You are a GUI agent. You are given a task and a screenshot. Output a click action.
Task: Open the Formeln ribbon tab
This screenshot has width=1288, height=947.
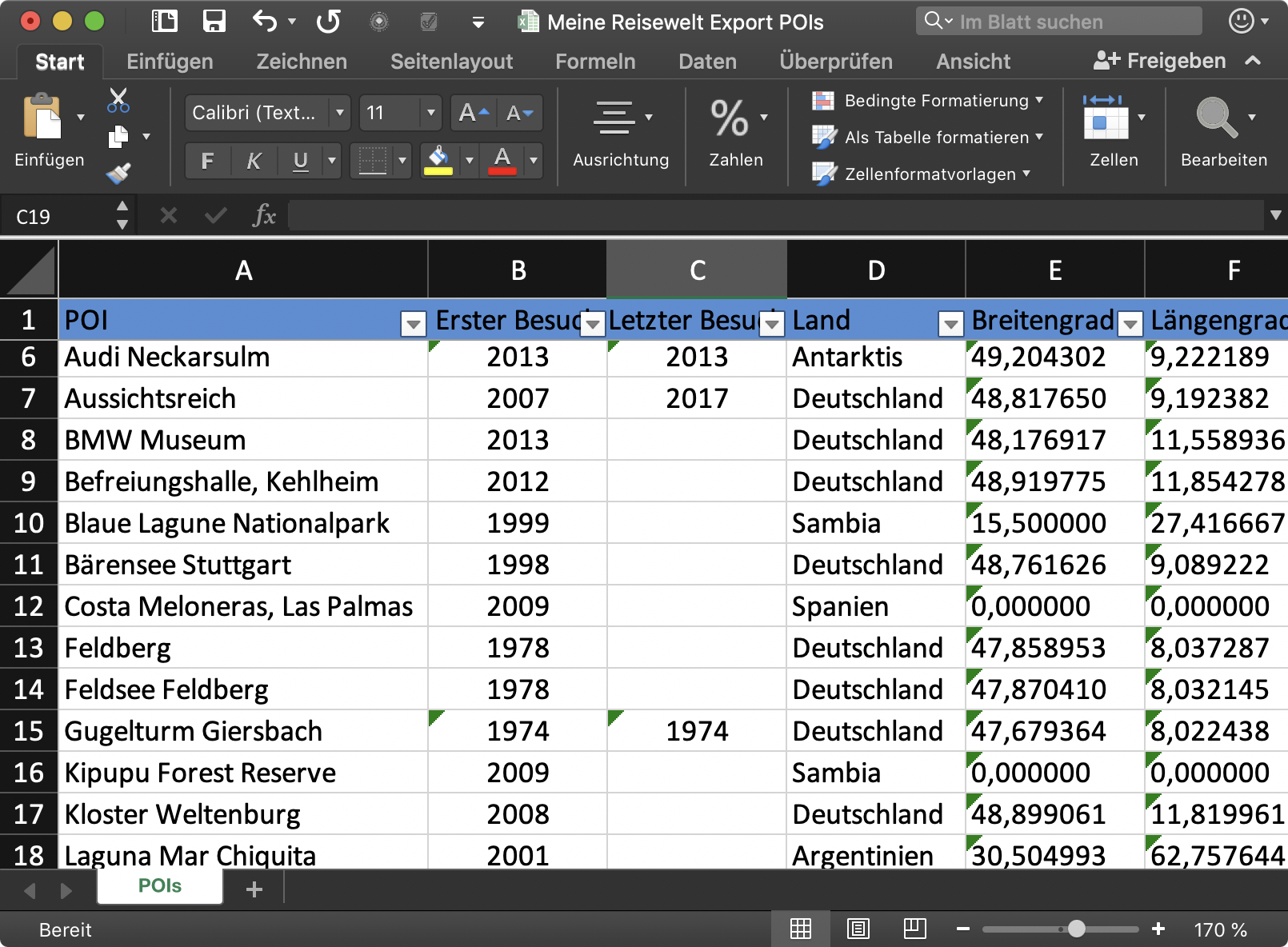[x=595, y=62]
